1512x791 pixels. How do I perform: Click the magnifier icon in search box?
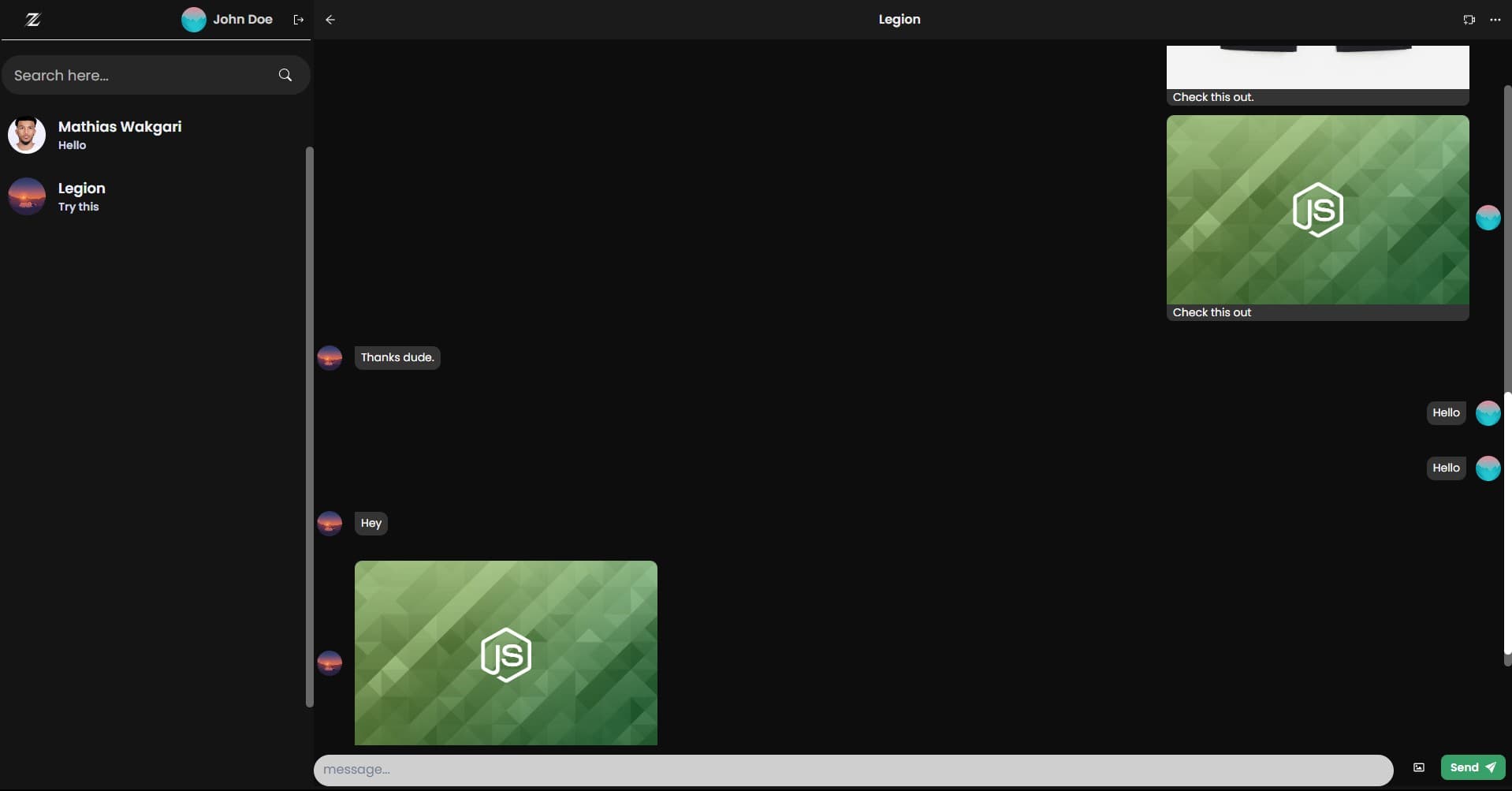click(285, 75)
